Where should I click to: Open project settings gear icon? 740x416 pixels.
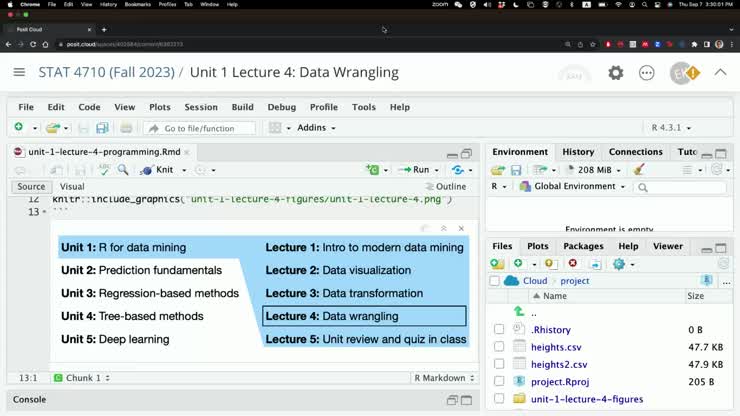point(616,73)
